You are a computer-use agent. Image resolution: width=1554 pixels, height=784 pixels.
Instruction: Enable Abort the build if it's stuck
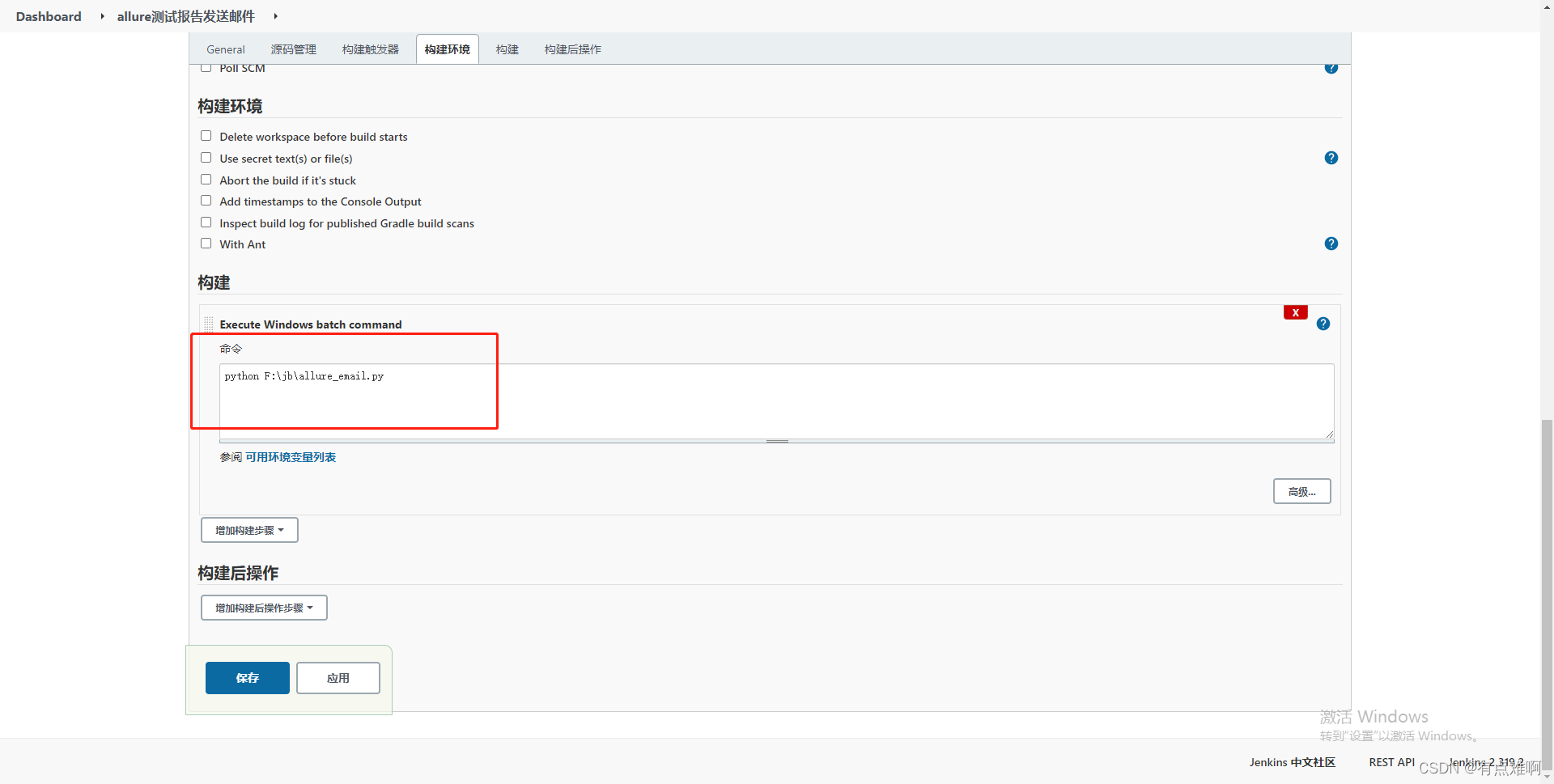click(206, 180)
